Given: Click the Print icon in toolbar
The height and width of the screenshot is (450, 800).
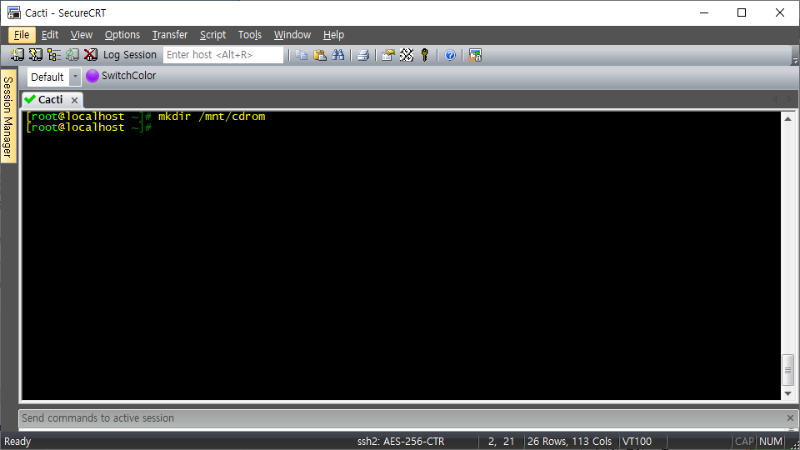Looking at the screenshot, I should coord(363,55).
